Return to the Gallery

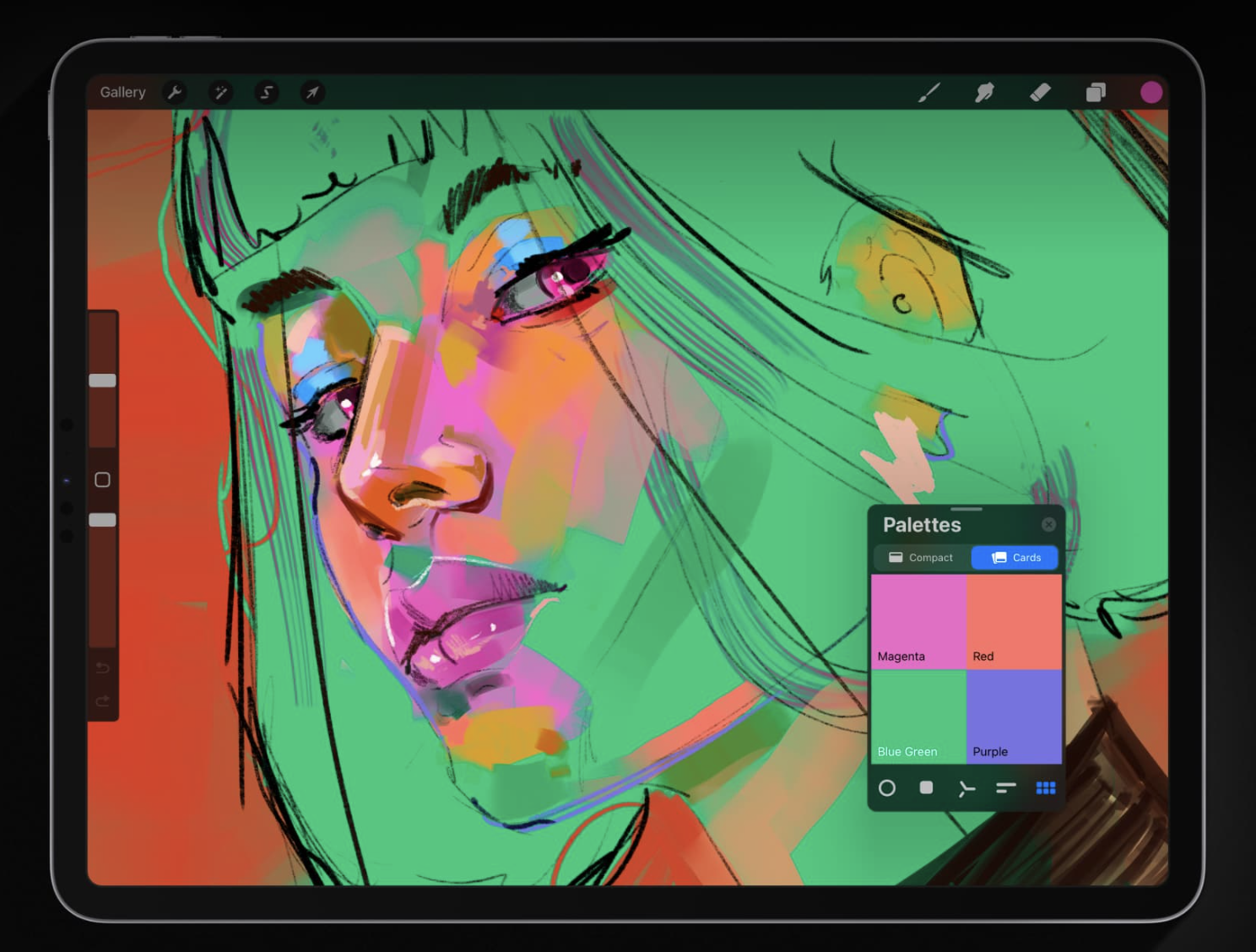pos(122,92)
